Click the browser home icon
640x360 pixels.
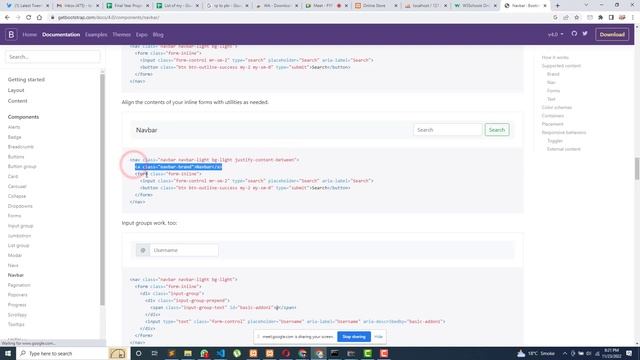(39, 18)
